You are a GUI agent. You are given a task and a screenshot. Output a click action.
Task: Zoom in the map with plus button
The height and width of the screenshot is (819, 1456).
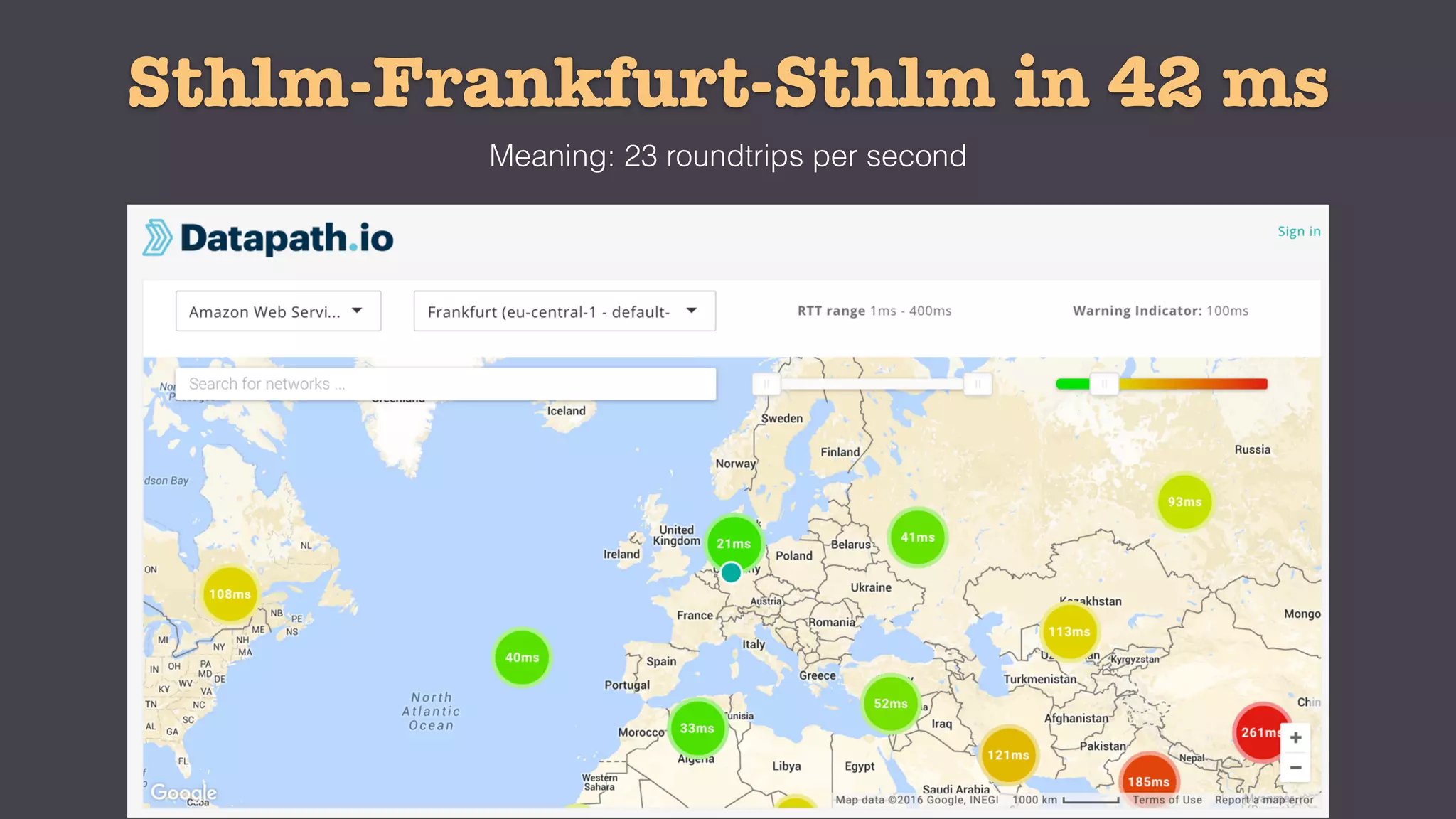(x=1296, y=738)
